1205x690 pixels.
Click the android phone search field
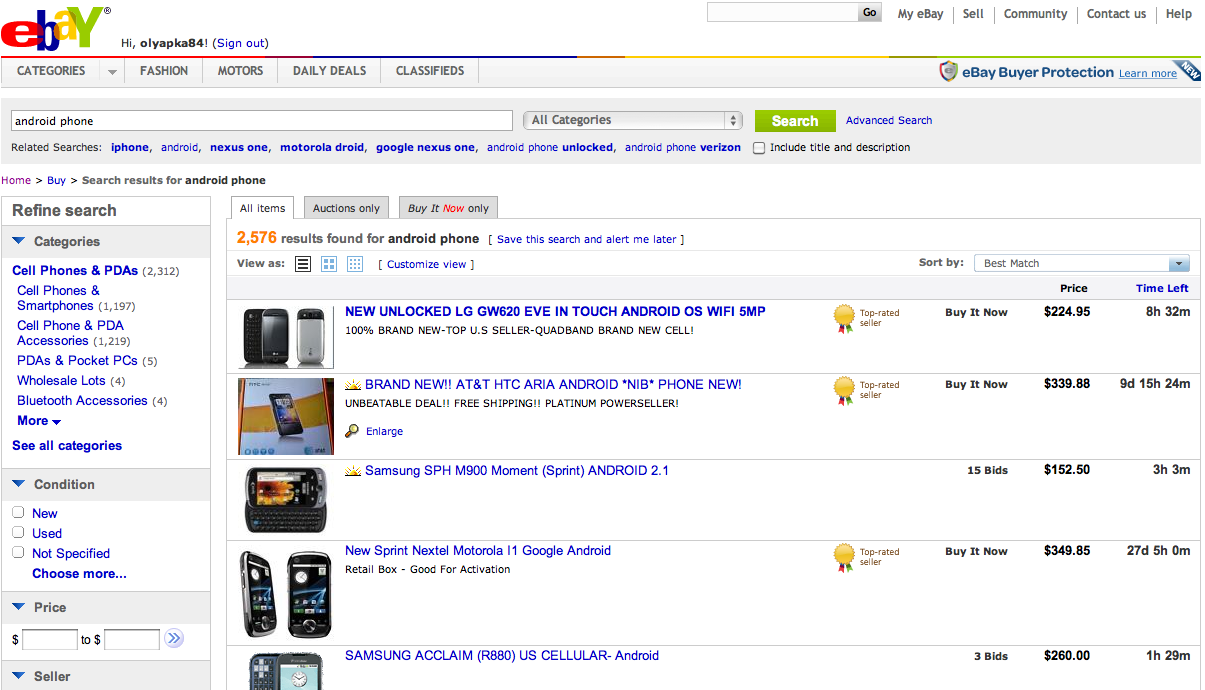coord(261,121)
